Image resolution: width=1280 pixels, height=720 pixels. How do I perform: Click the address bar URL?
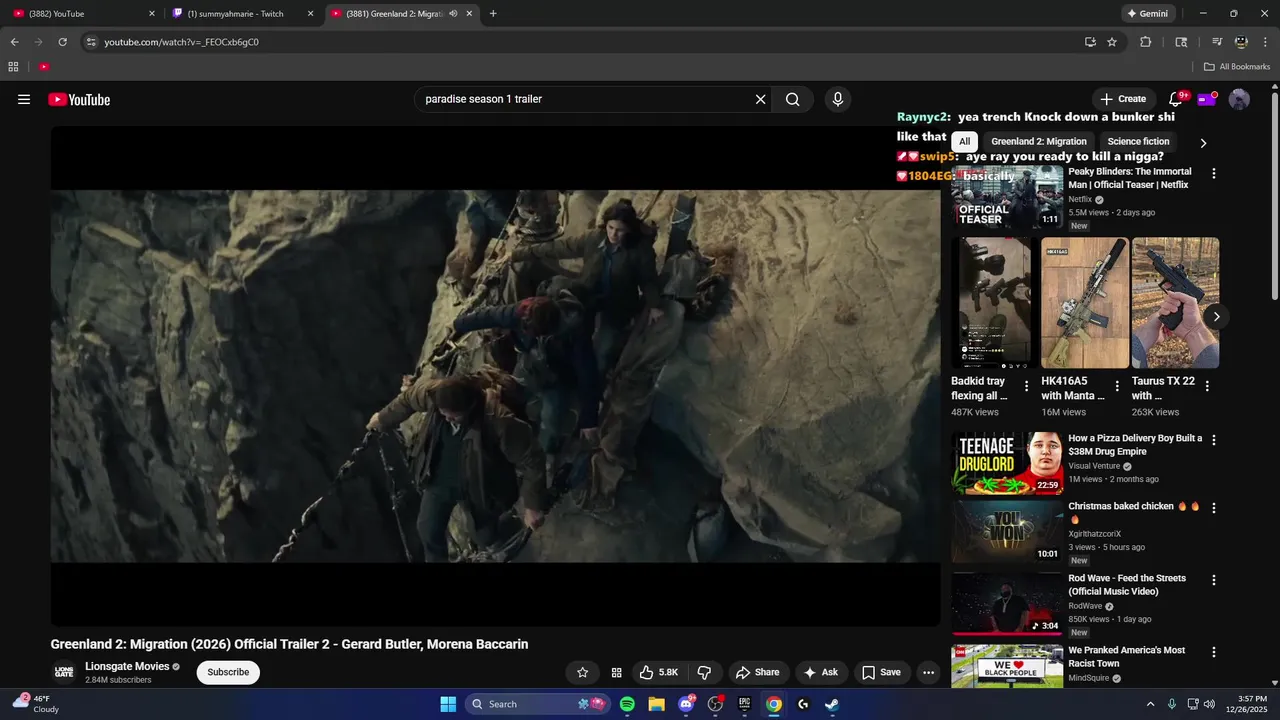(x=181, y=42)
